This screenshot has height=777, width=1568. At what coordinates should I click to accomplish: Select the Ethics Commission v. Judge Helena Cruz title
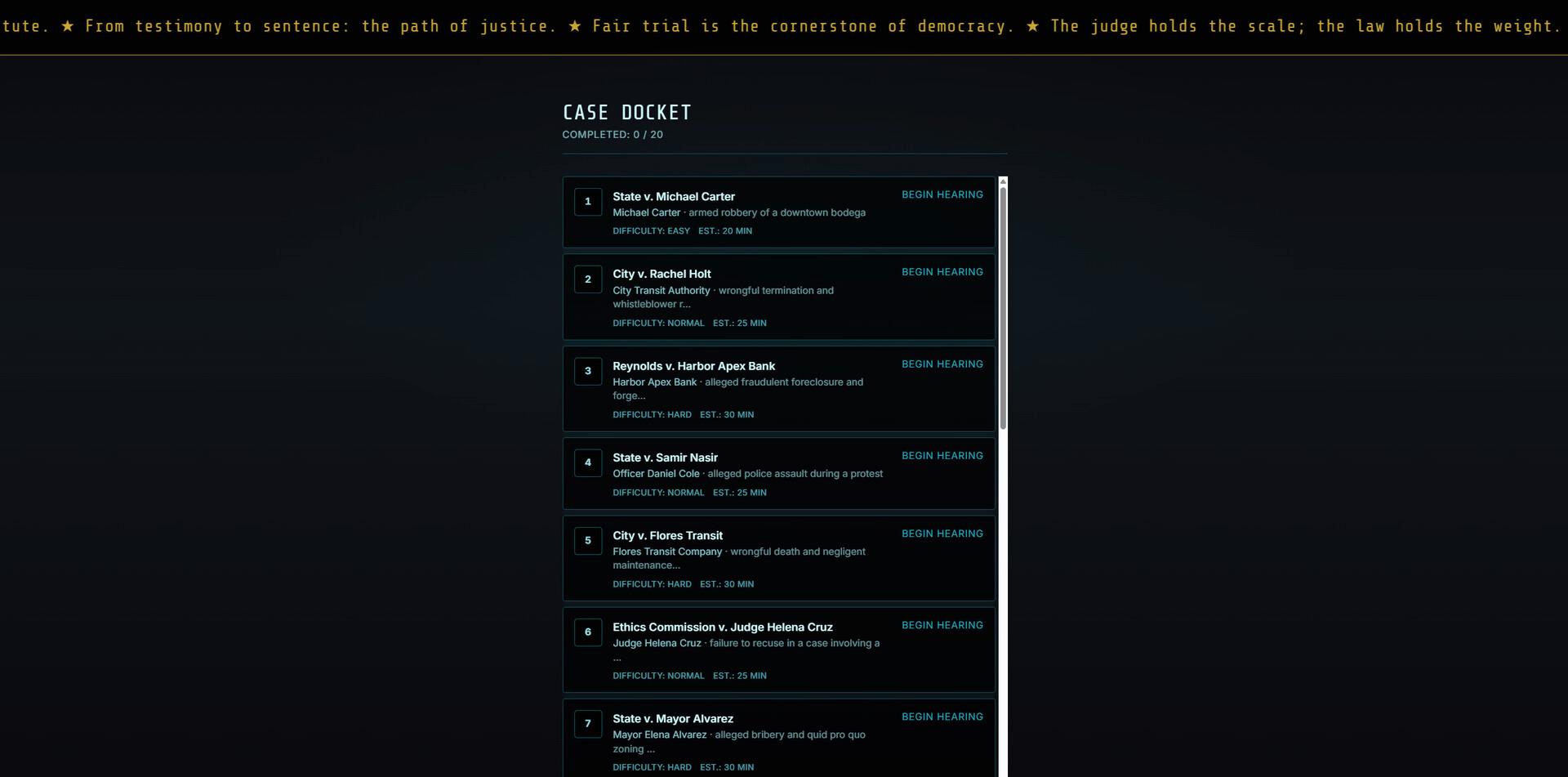(x=723, y=627)
